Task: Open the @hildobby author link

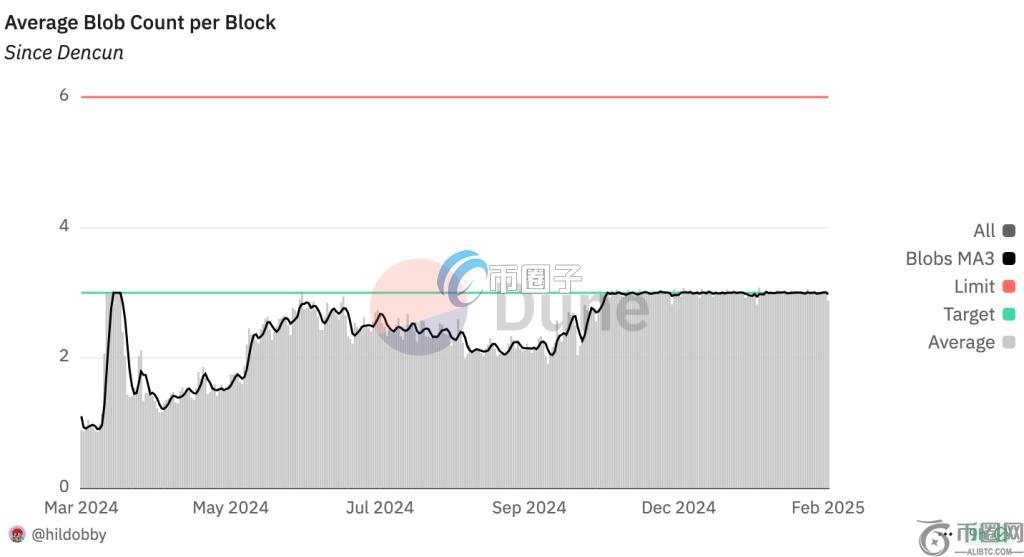Action: point(69,535)
